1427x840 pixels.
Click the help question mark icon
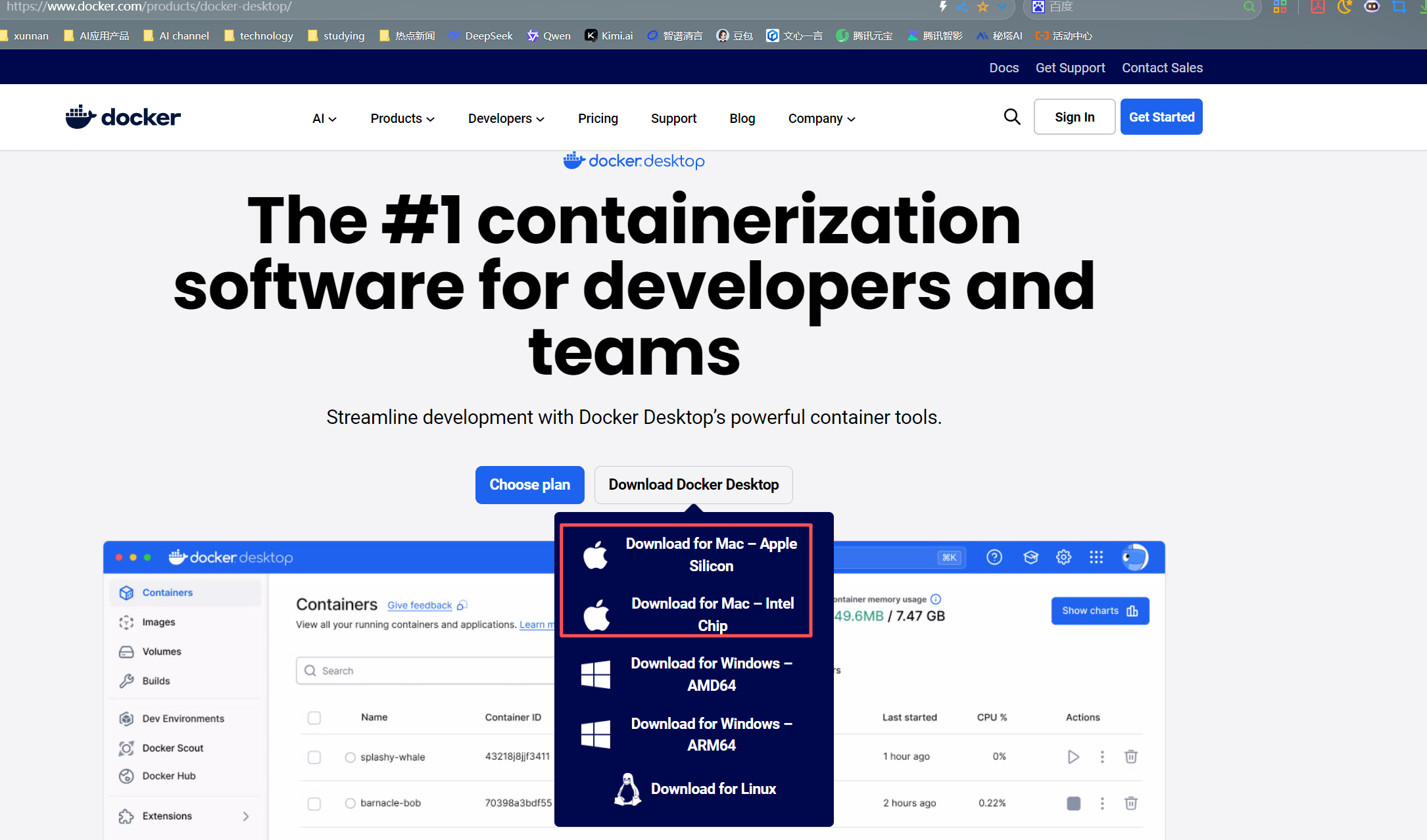(x=994, y=557)
